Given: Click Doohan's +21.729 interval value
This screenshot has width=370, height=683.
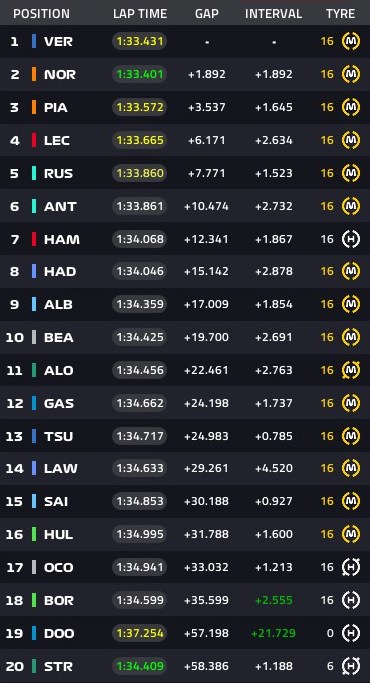Looking at the screenshot, I should tap(273, 633).
